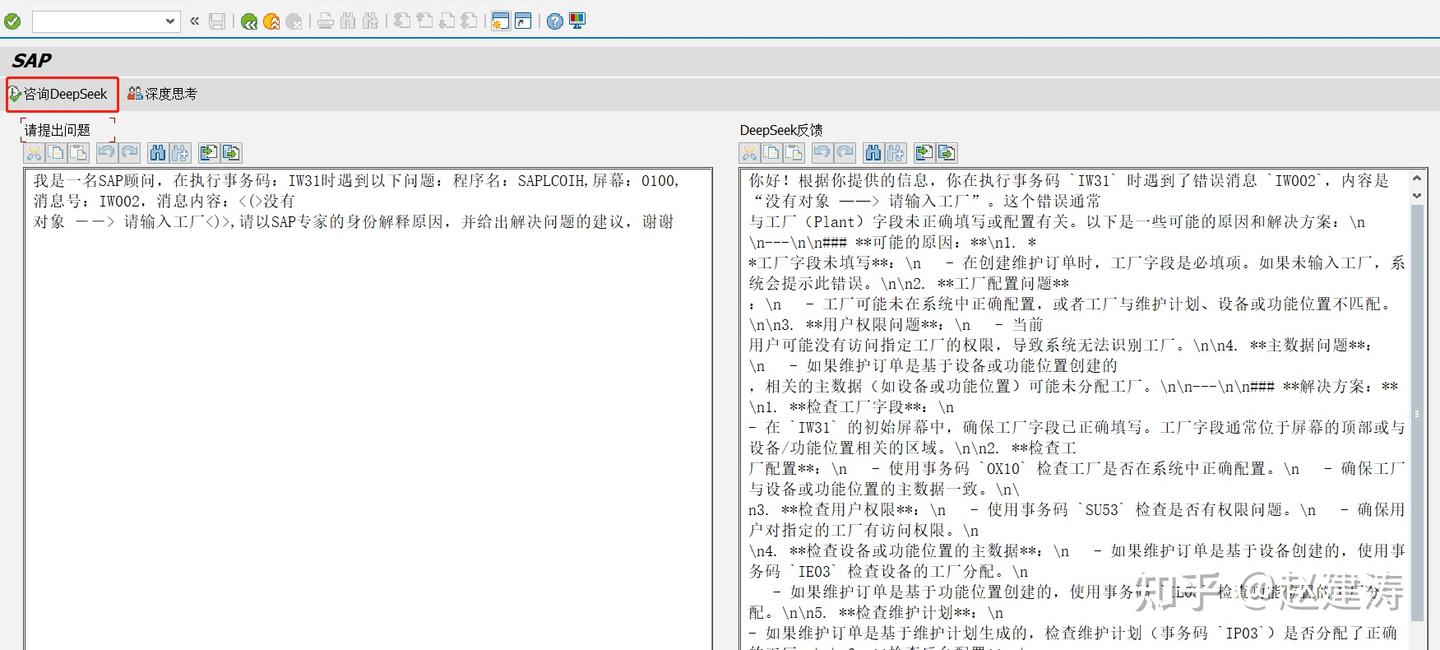Screen dimensions: 1440x650
Task: Select the Back navigation icon
Action: pyautogui.click(x=248, y=20)
